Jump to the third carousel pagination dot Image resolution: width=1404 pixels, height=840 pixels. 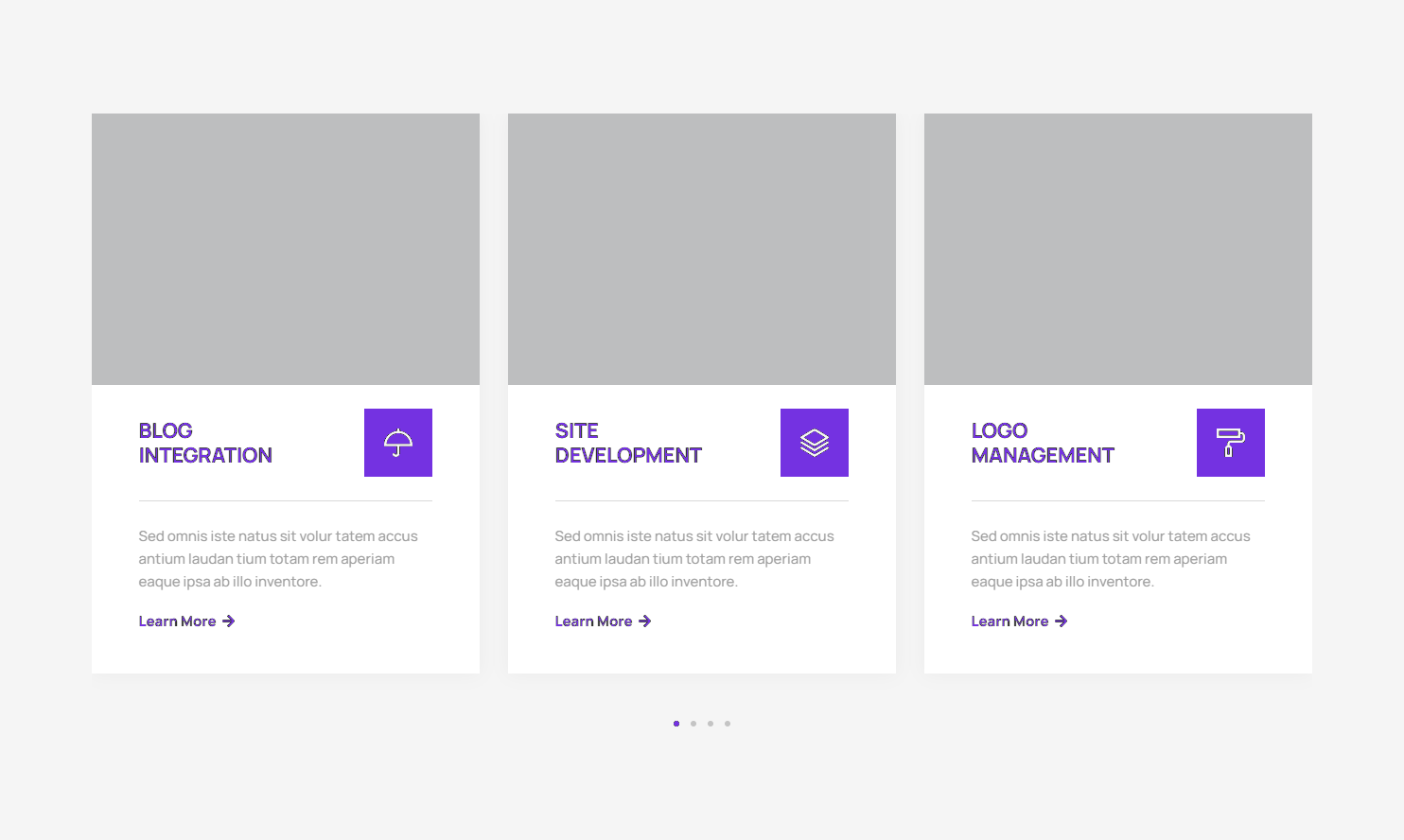tap(711, 724)
